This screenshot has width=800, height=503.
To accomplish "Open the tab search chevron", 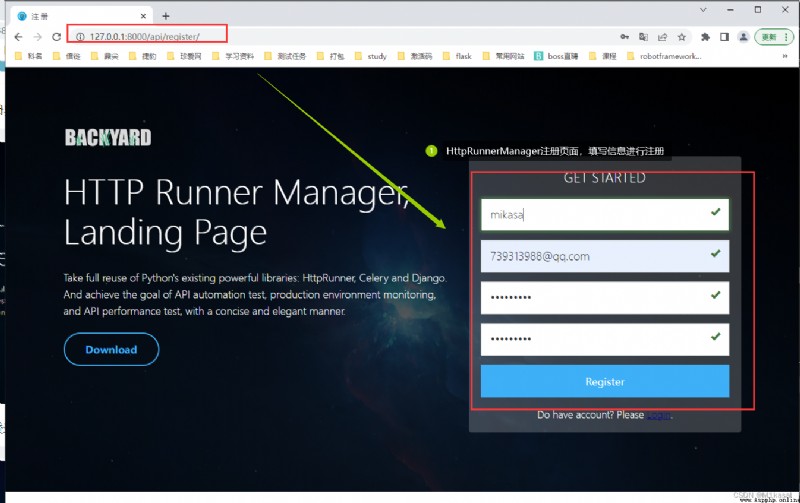I will point(703,10).
